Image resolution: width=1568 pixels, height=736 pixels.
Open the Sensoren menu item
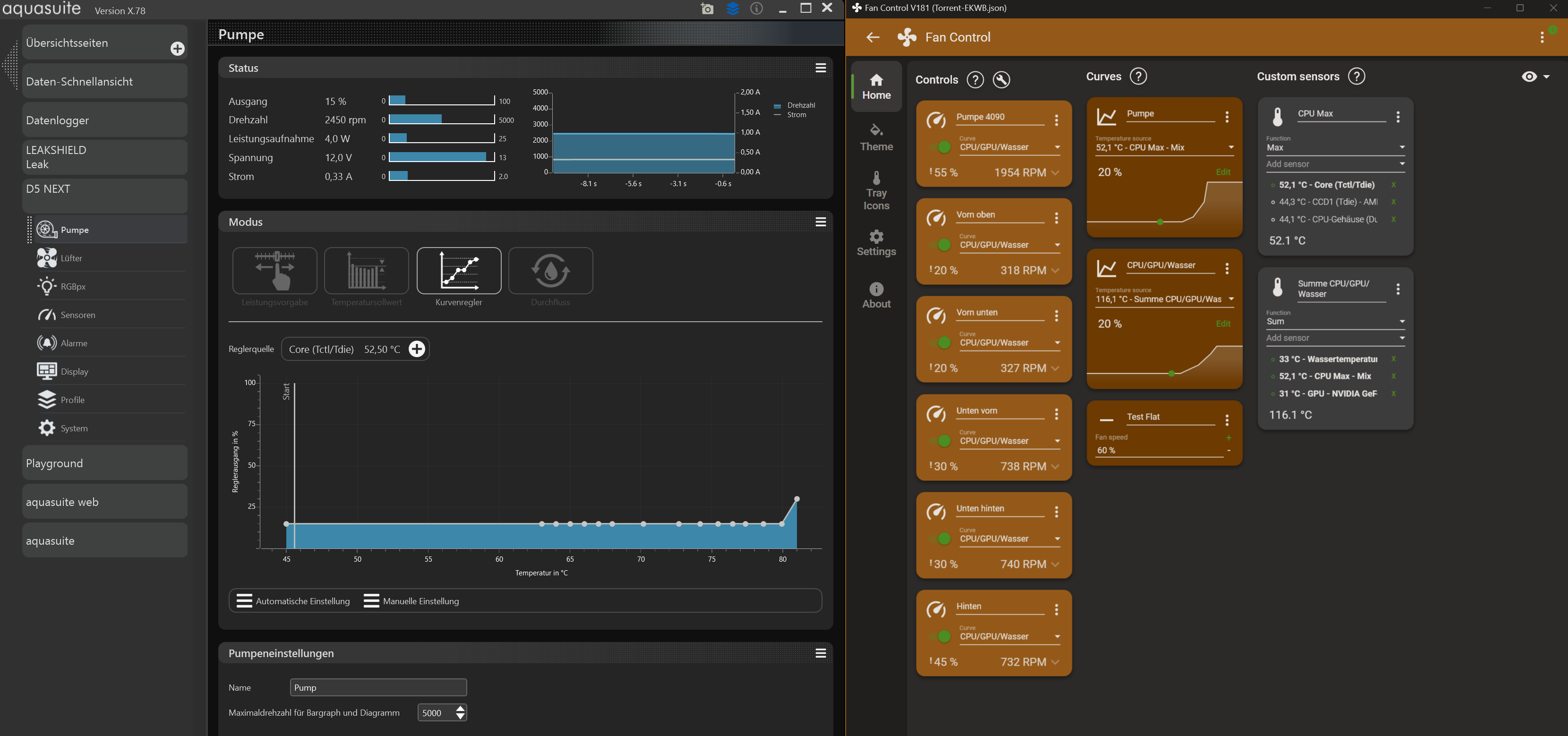pyautogui.click(x=78, y=315)
